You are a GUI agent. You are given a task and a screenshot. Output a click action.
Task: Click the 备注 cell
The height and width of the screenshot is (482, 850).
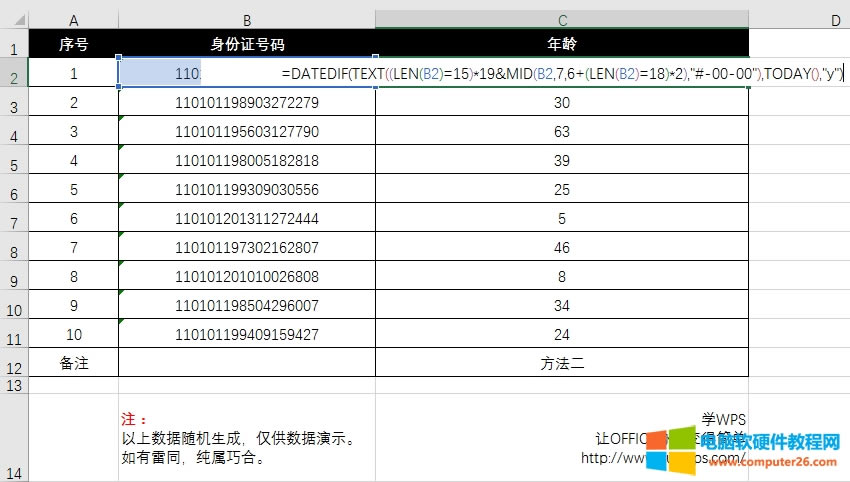[x=73, y=363]
